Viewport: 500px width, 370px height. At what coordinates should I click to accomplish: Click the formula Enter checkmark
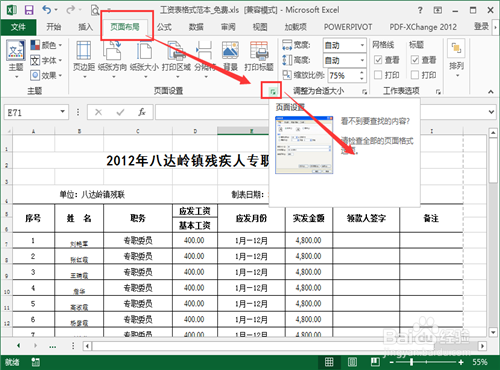point(120,112)
